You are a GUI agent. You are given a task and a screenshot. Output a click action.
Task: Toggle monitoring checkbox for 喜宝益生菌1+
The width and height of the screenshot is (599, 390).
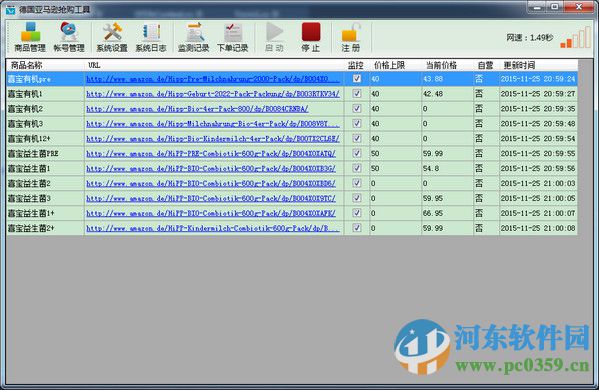point(357,213)
